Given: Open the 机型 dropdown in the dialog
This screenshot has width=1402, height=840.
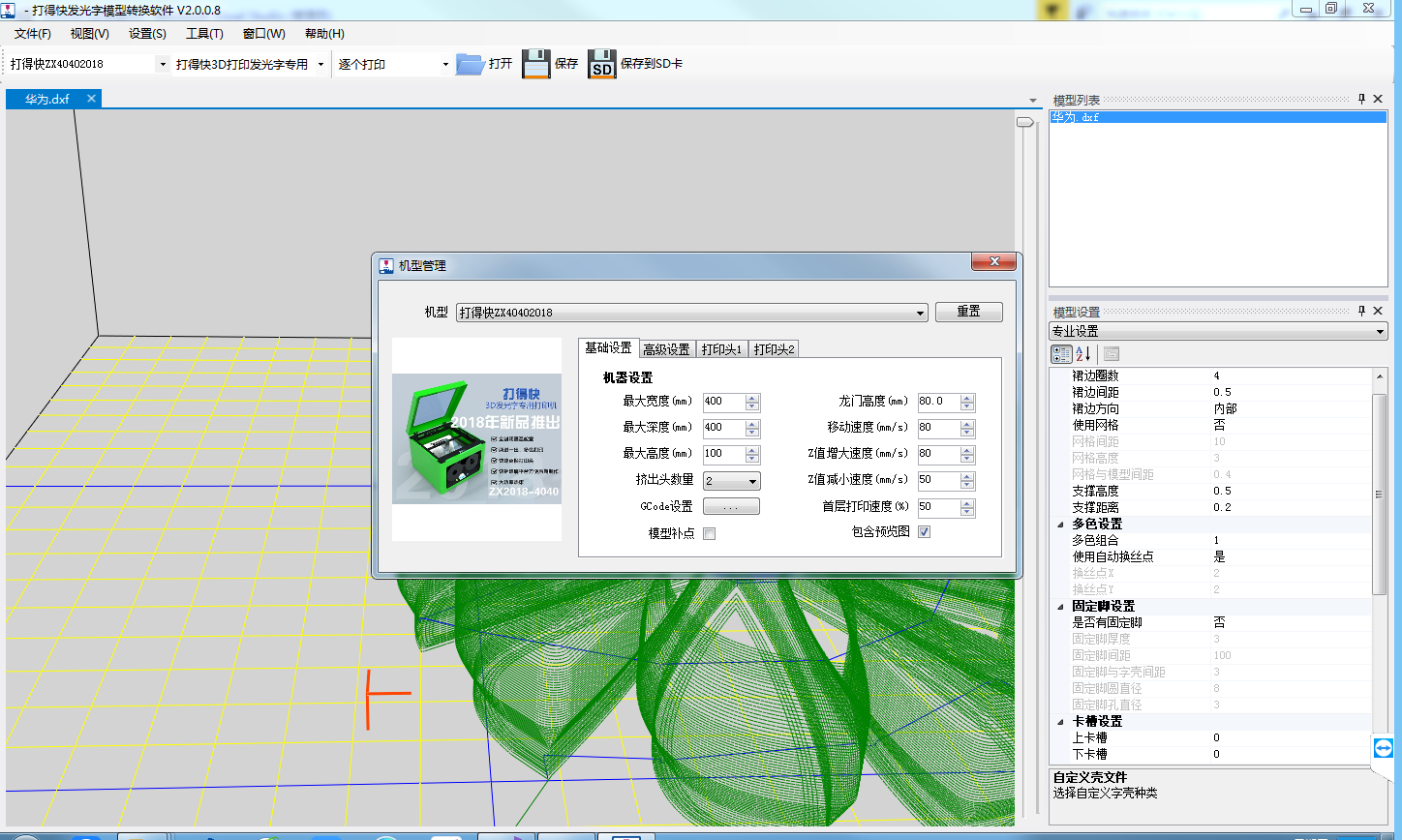Looking at the screenshot, I should (919, 313).
